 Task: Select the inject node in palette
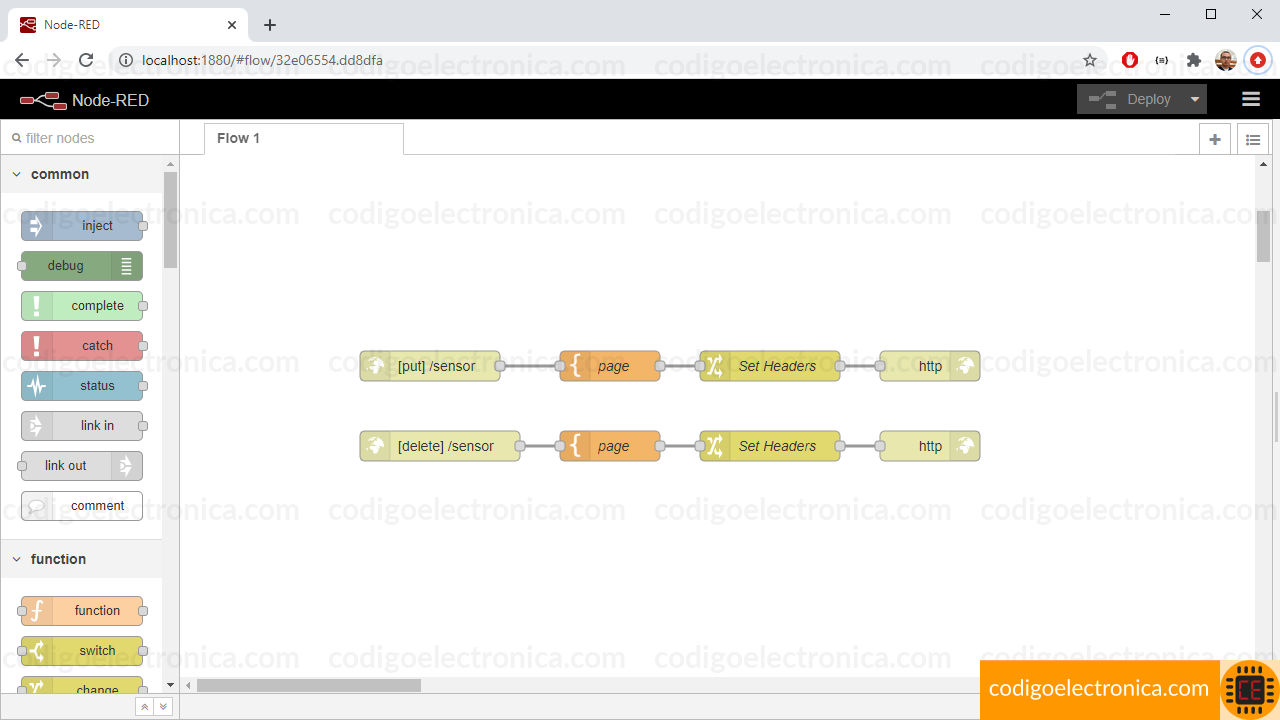point(82,226)
